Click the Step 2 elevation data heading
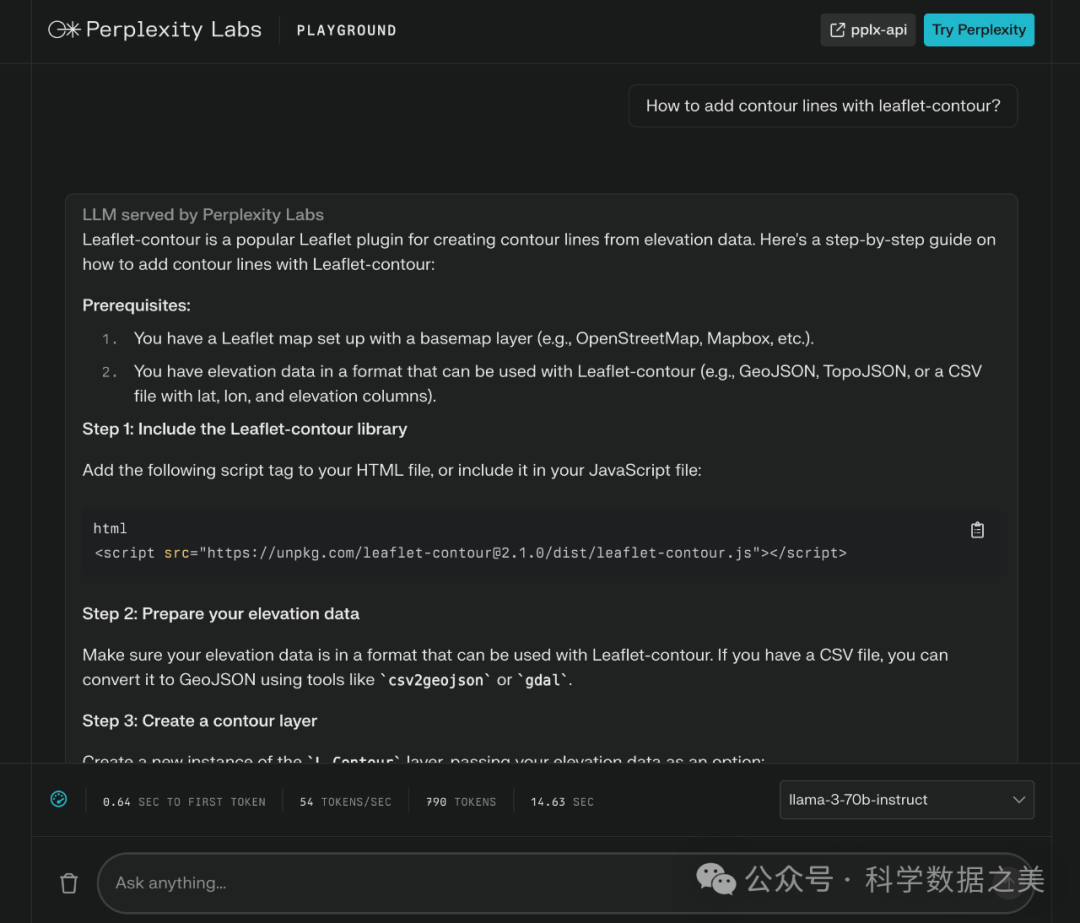The width and height of the screenshot is (1080, 923). (221, 614)
